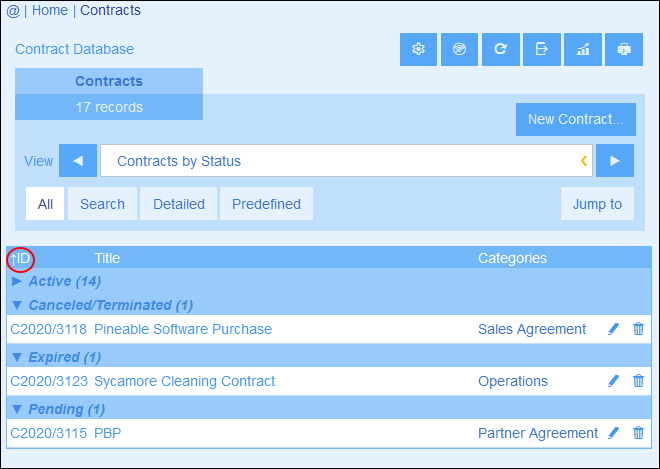Click the print icon button
Viewport: 660px width, 469px height.
(624, 49)
